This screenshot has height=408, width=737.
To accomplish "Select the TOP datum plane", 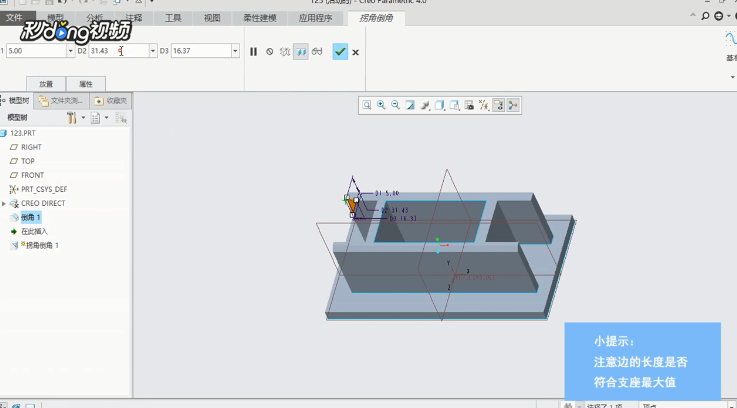I will click(28, 161).
